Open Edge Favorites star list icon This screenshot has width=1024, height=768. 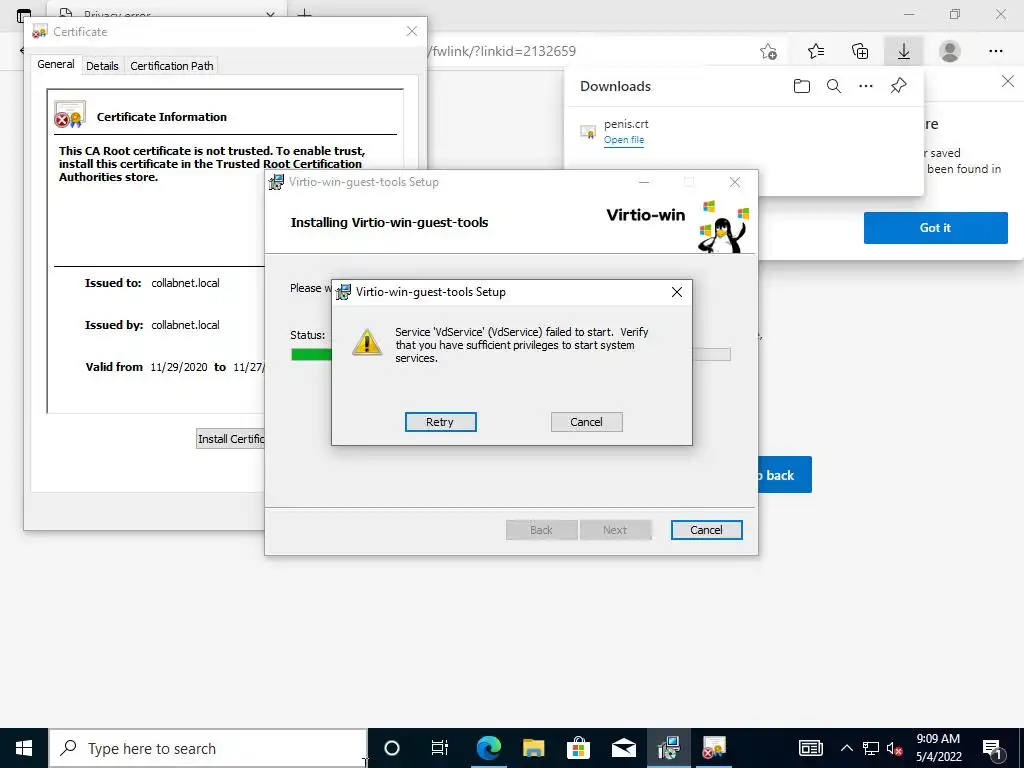point(816,51)
